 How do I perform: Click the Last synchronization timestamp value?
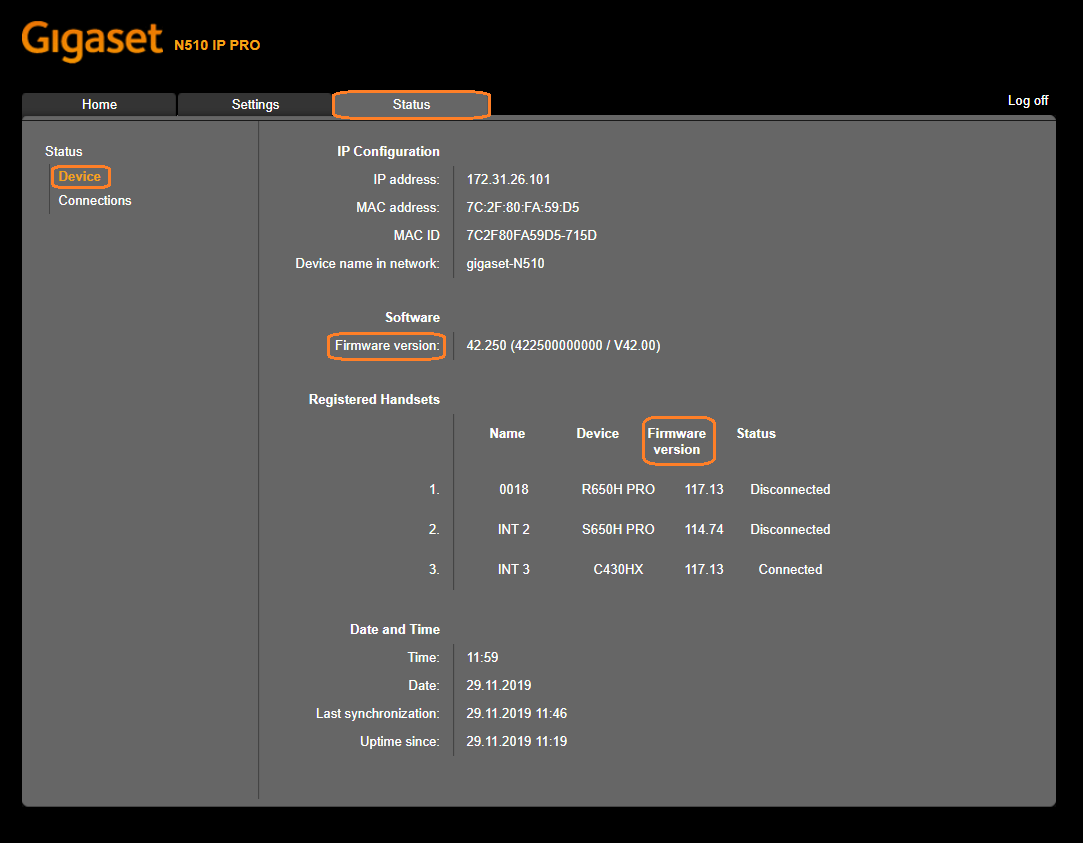coord(516,714)
